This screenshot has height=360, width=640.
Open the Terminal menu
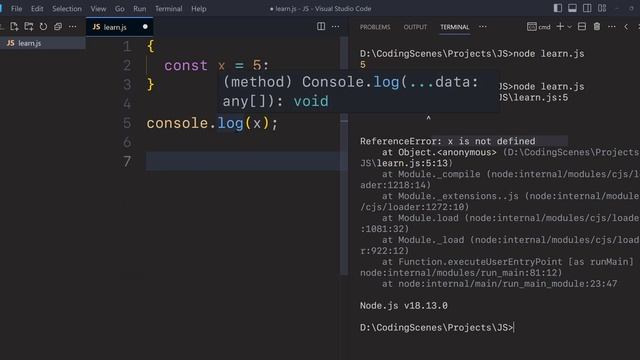click(x=169, y=9)
